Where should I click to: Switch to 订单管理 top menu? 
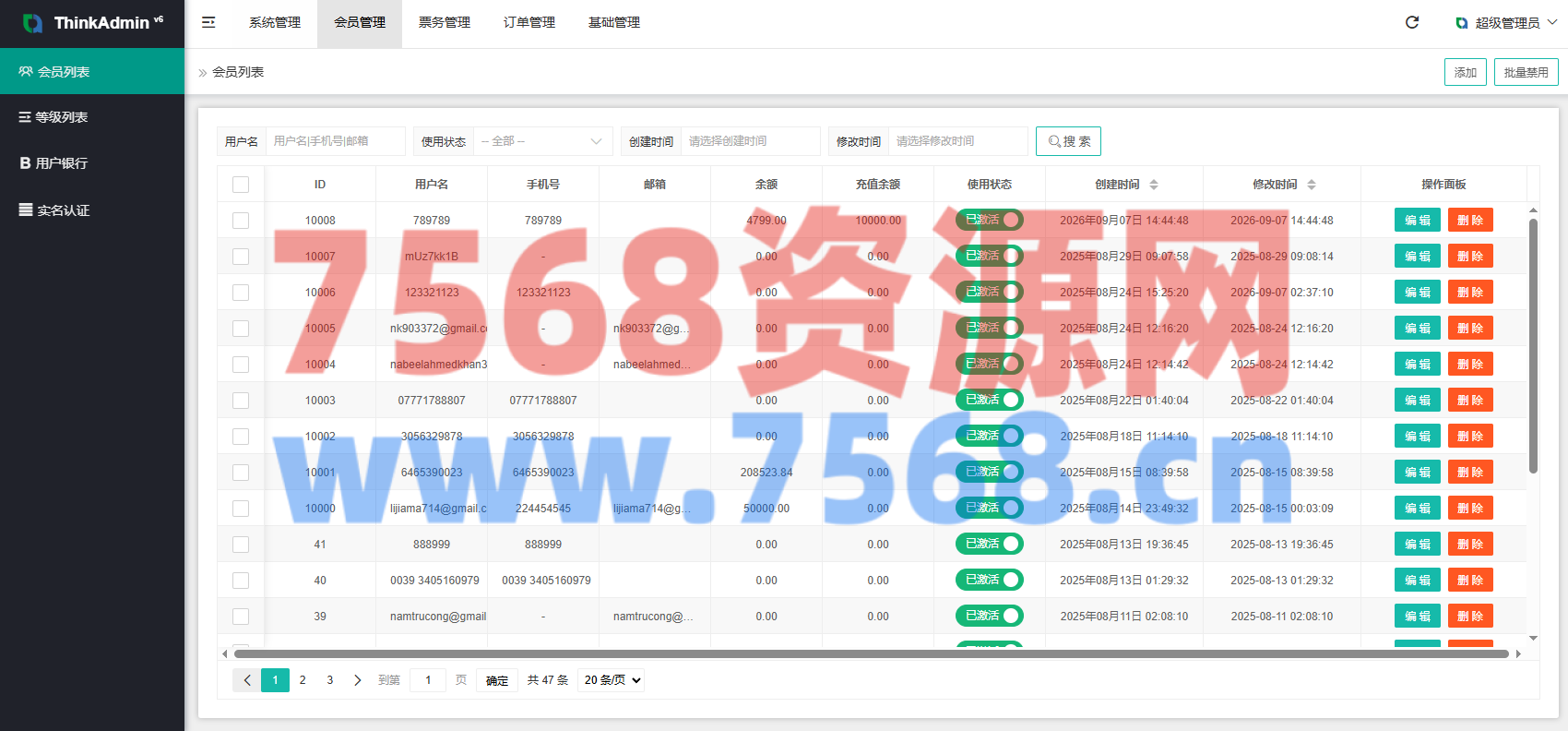[529, 22]
